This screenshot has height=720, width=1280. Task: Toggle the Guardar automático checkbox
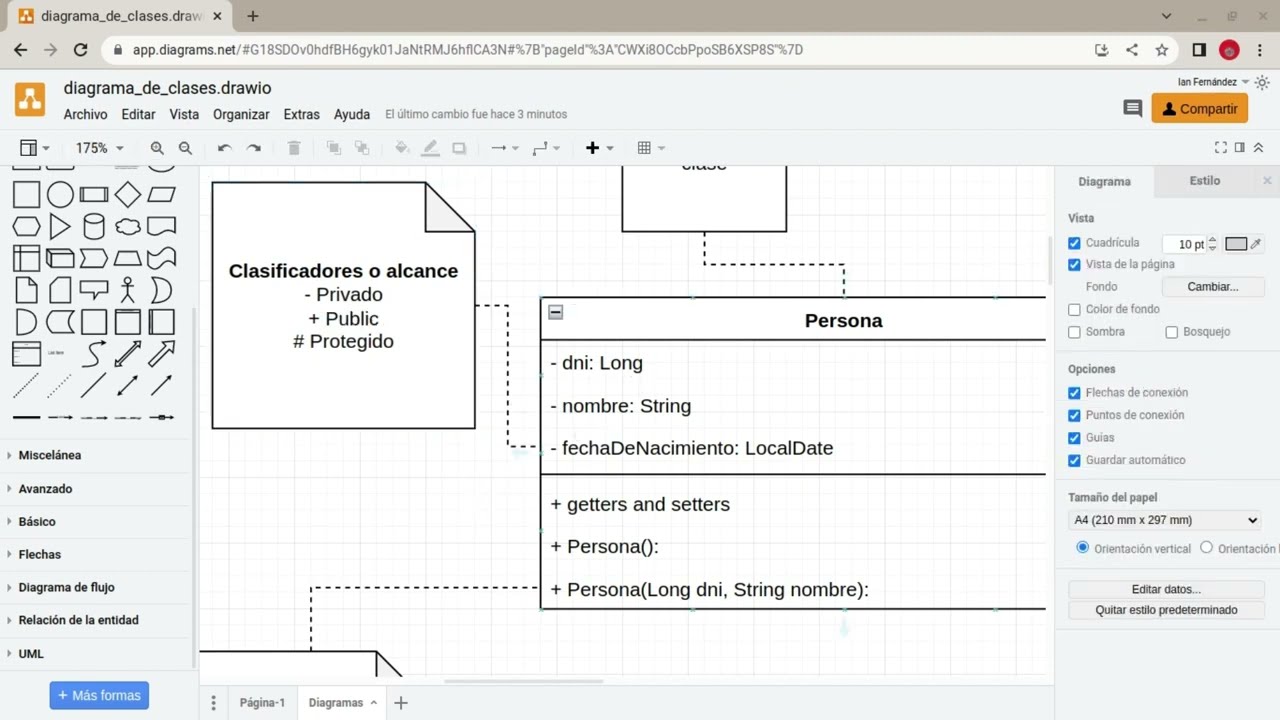(1075, 461)
